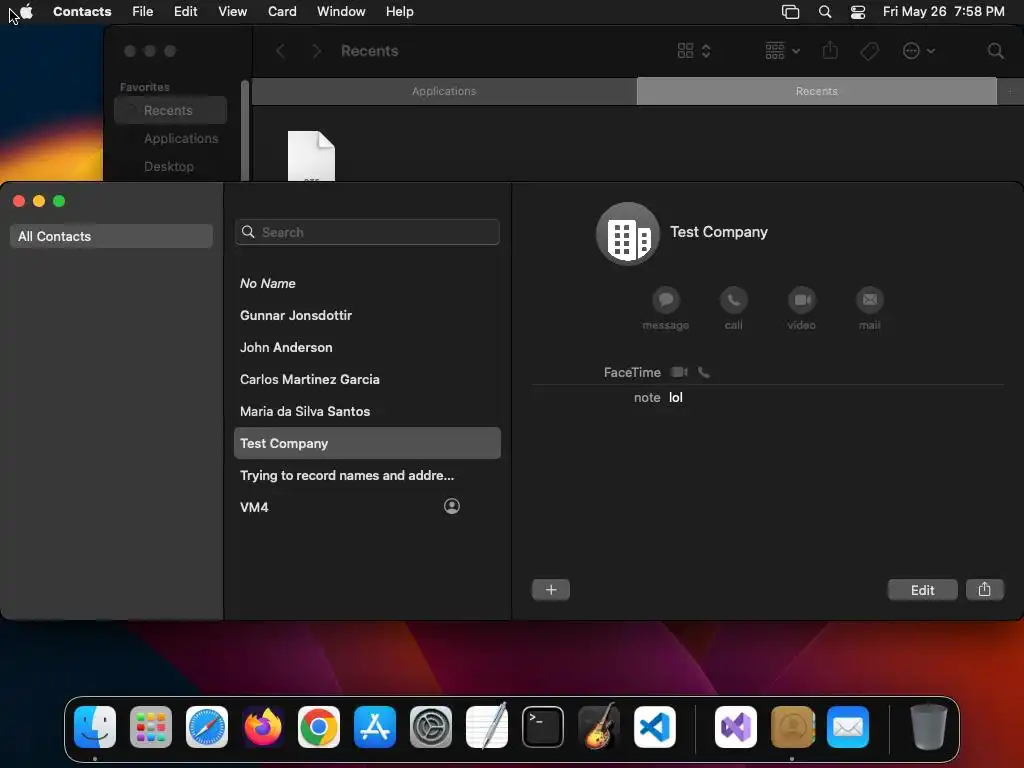Open the Edit menu in the menu bar

click(x=185, y=11)
